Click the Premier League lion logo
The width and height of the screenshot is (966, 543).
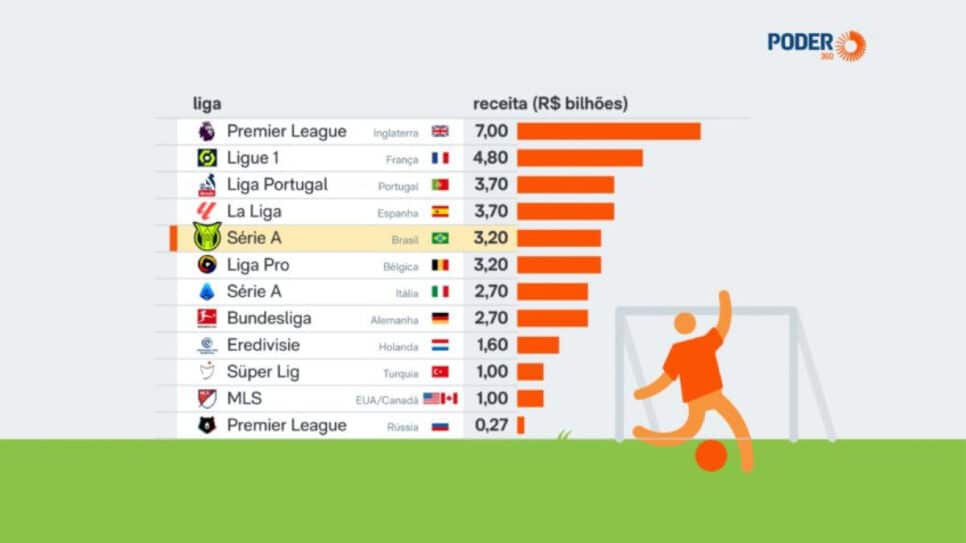click(x=207, y=131)
